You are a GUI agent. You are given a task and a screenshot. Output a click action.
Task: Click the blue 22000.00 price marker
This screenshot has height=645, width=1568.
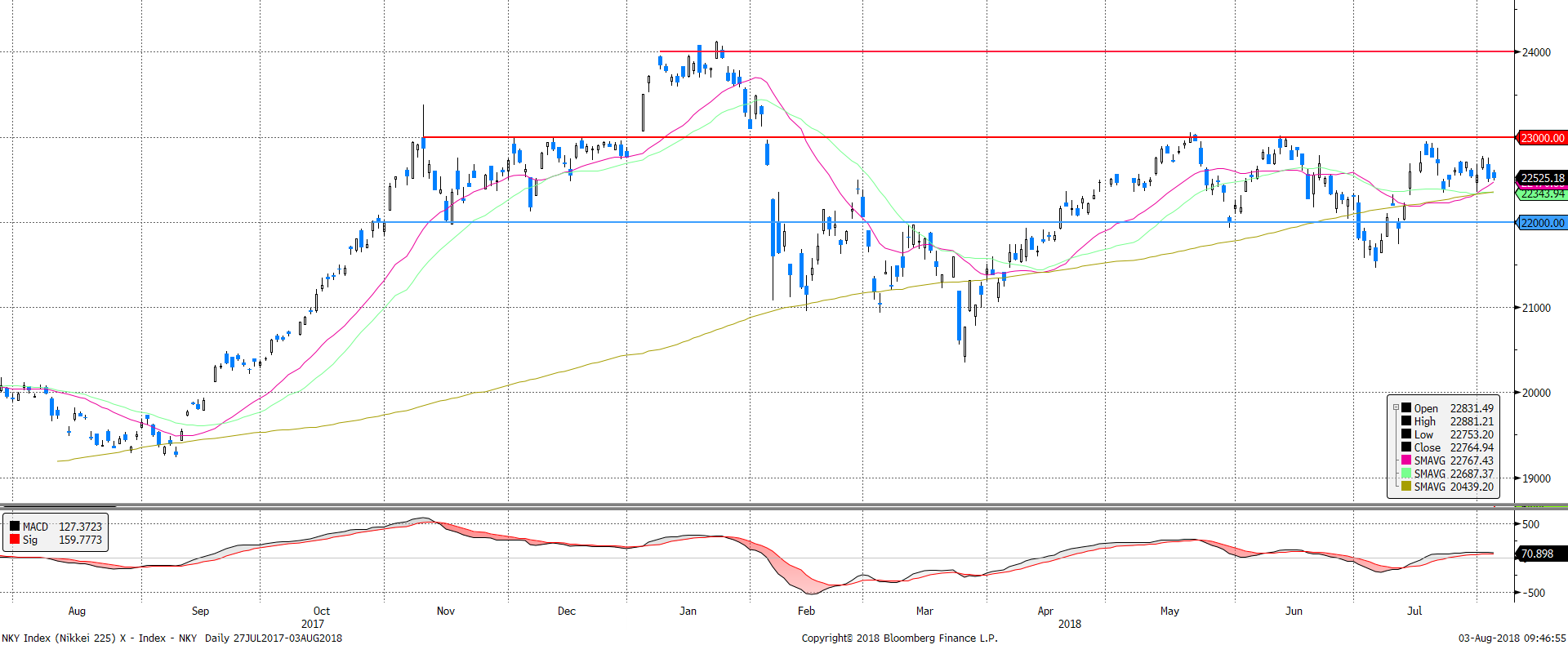point(1542,223)
